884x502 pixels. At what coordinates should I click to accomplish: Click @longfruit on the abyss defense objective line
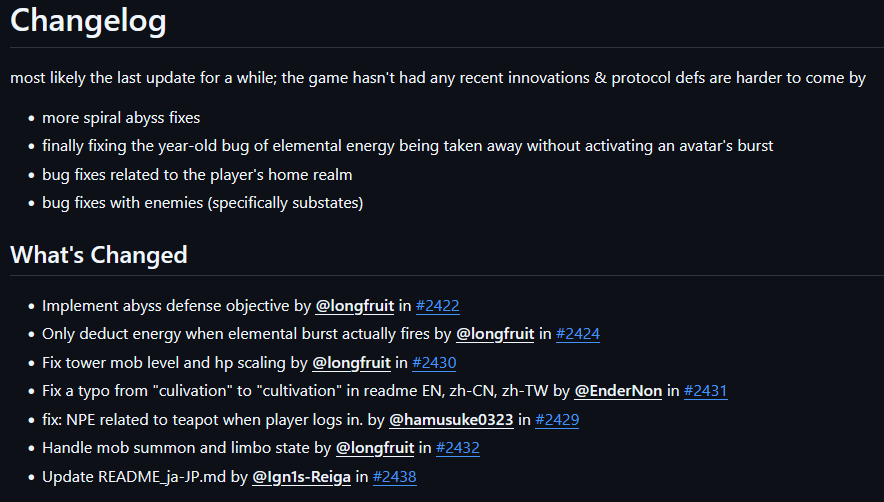(355, 306)
